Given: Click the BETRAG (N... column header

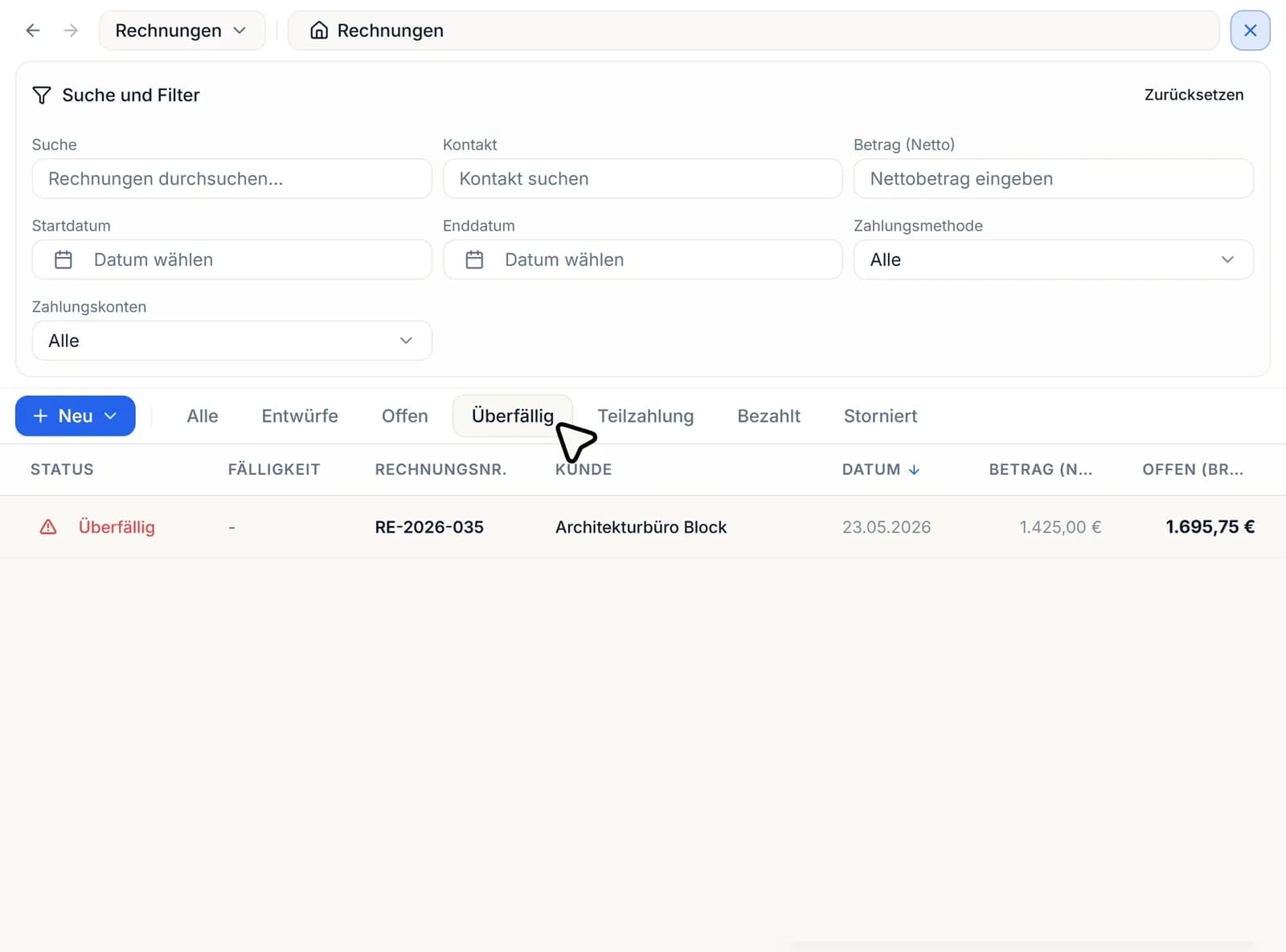Looking at the screenshot, I should [x=1040, y=470].
